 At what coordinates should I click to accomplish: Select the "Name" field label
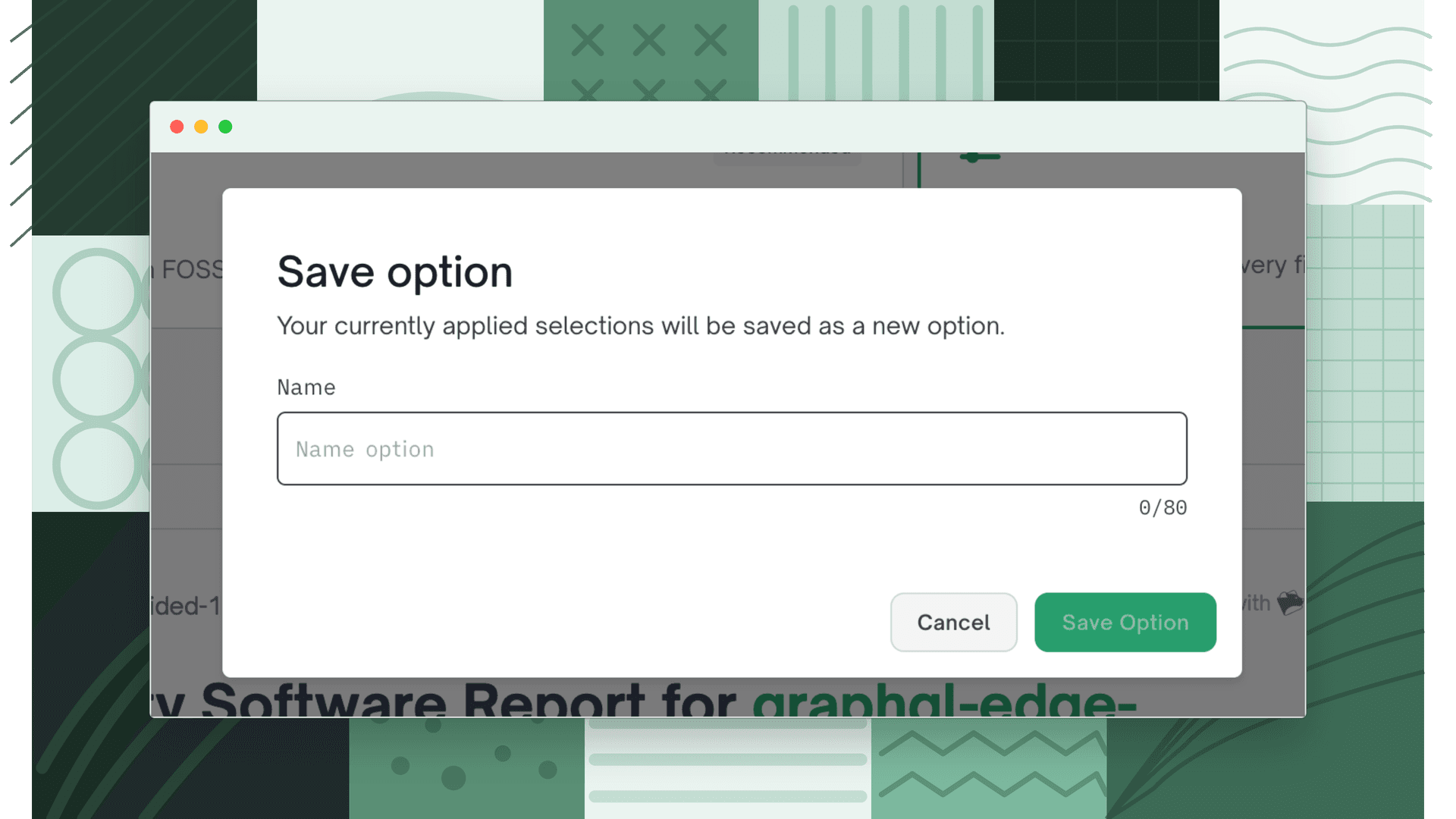coord(306,388)
